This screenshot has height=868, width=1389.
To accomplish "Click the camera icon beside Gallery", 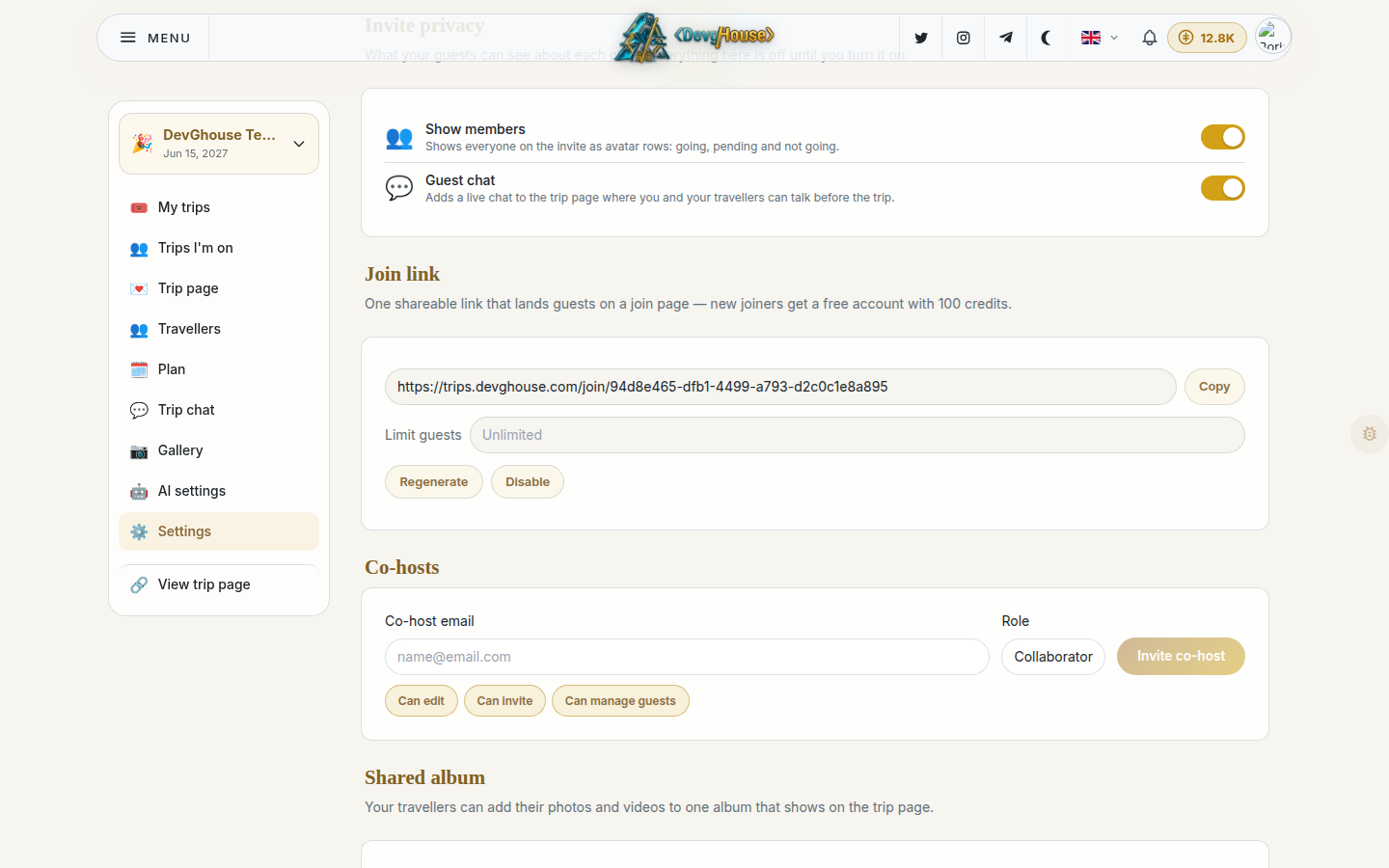I will coord(139,450).
